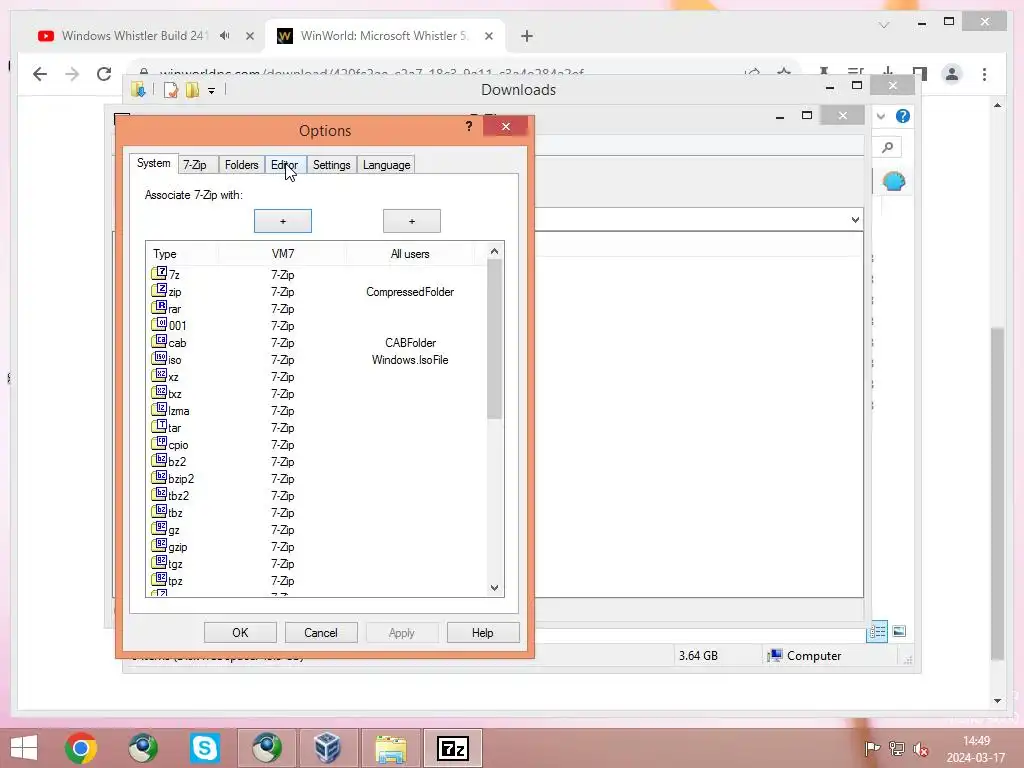The width and height of the screenshot is (1024, 768).
Task: Cancel the Options dialog
Action: (321, 633)
